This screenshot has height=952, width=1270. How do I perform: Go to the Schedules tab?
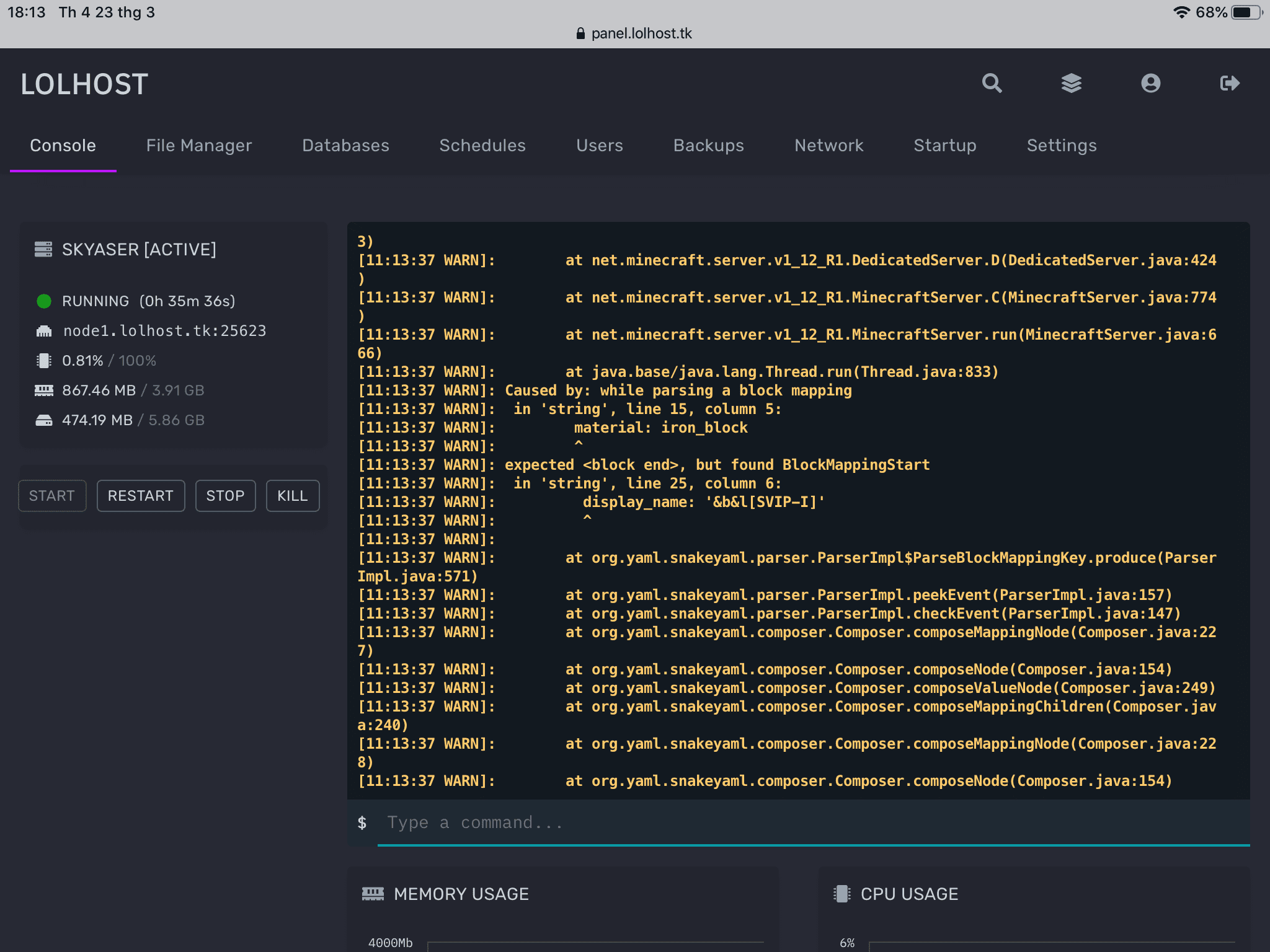[482, 146]
